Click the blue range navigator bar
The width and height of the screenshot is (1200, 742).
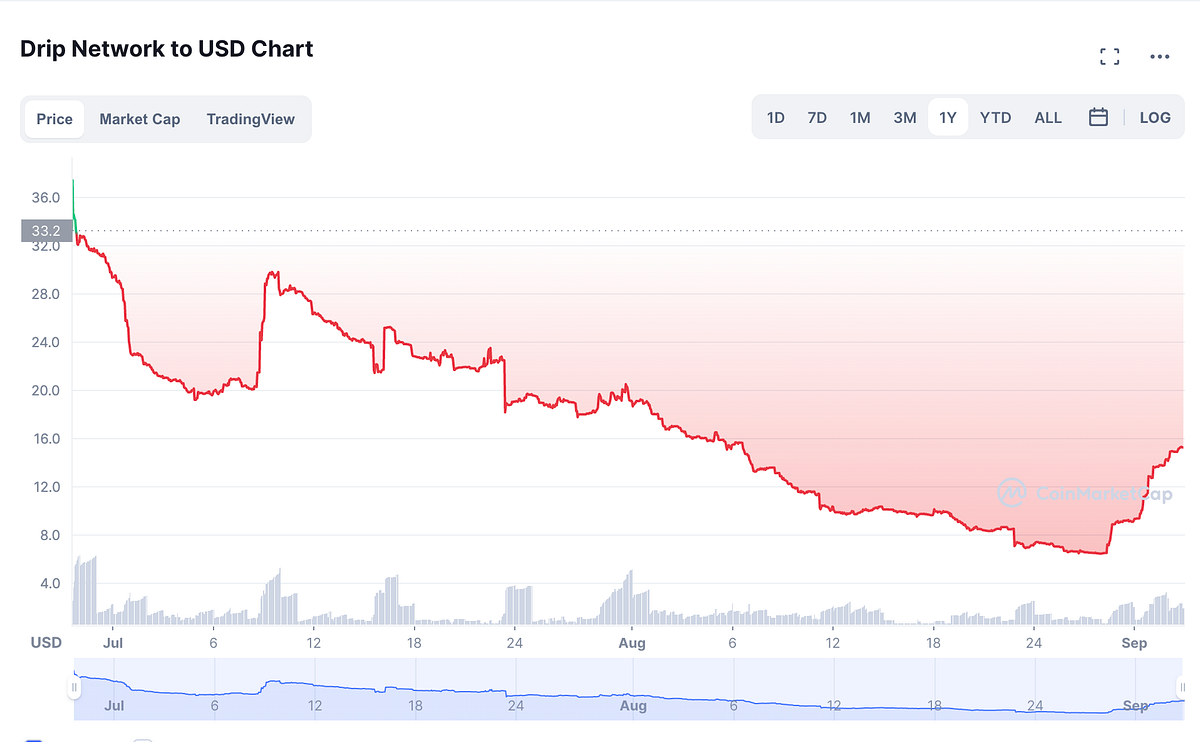[x=630, y=690]
